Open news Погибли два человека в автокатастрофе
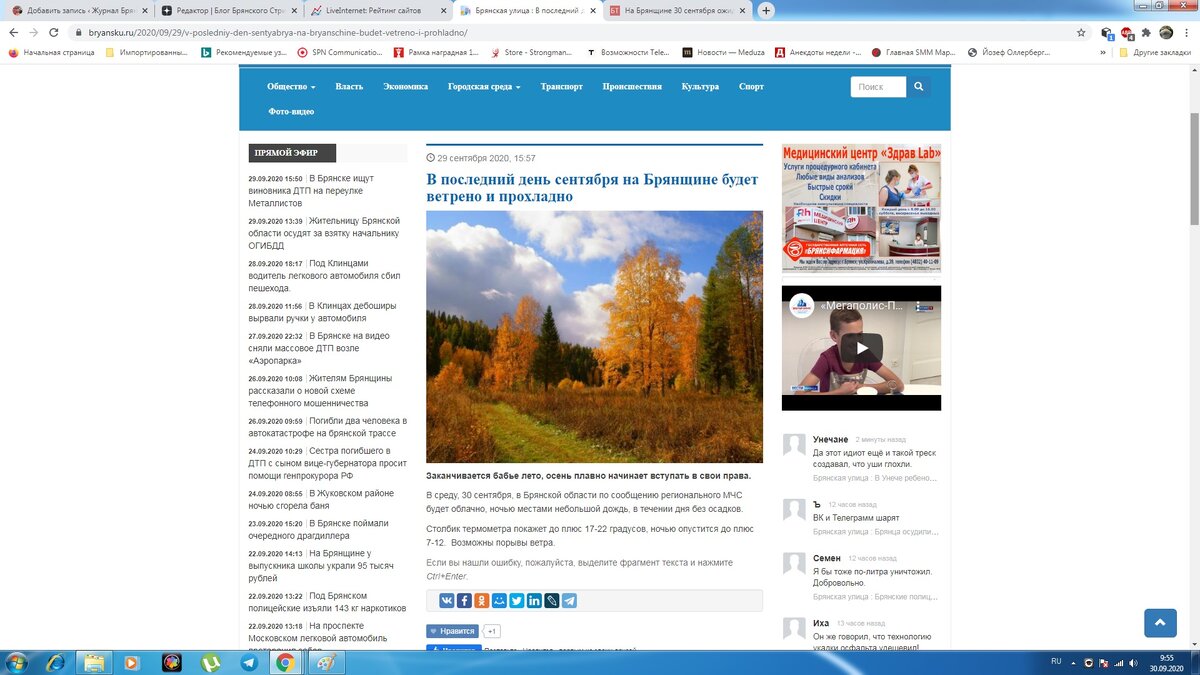Viewport: 1200px width, 675px height. [x=328, y=427]
